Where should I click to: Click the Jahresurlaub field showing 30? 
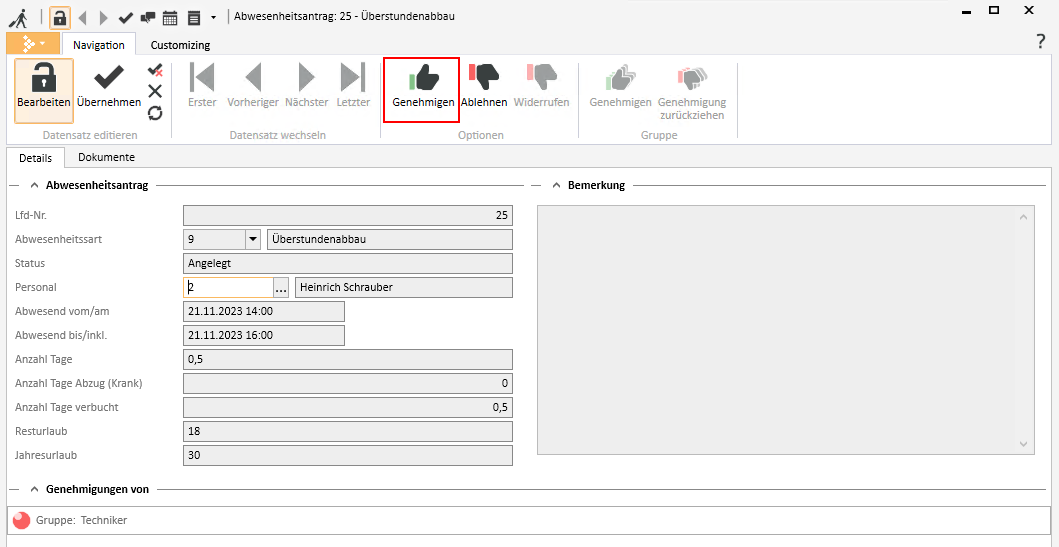pos(348,455)
